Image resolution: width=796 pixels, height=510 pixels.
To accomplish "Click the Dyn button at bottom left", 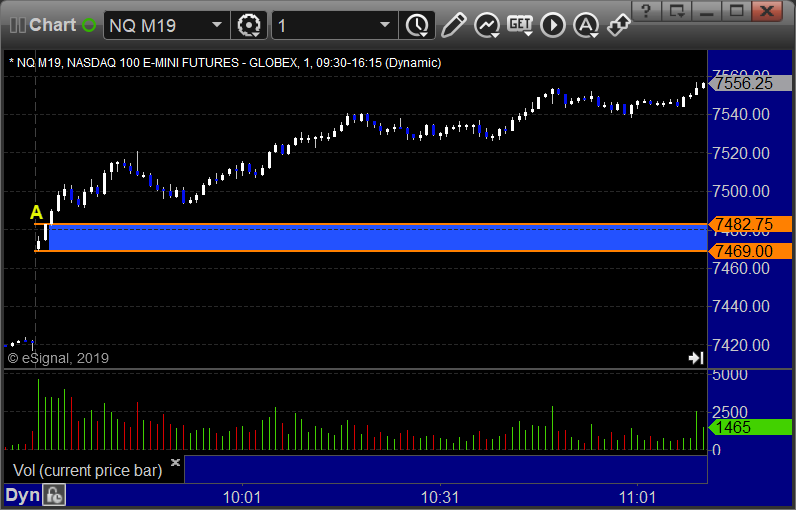I will [x=22, y=496].
